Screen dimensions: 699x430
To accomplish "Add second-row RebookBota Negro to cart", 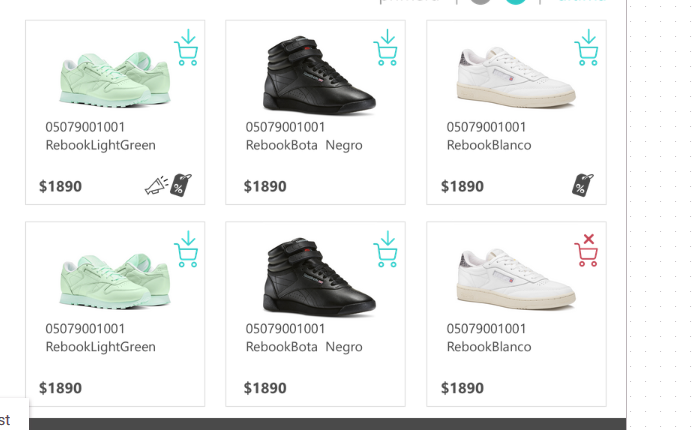I will tap(386, 250).
